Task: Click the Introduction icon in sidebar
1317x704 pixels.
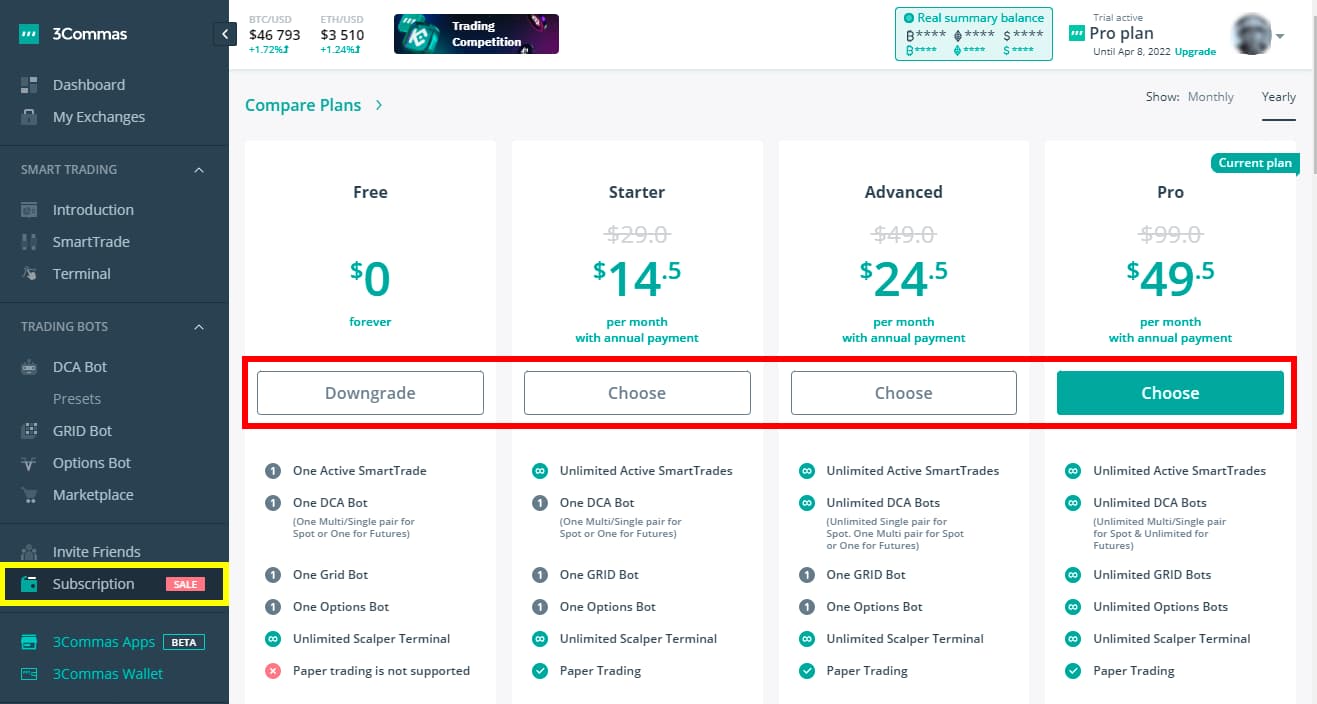Action: 29,210
